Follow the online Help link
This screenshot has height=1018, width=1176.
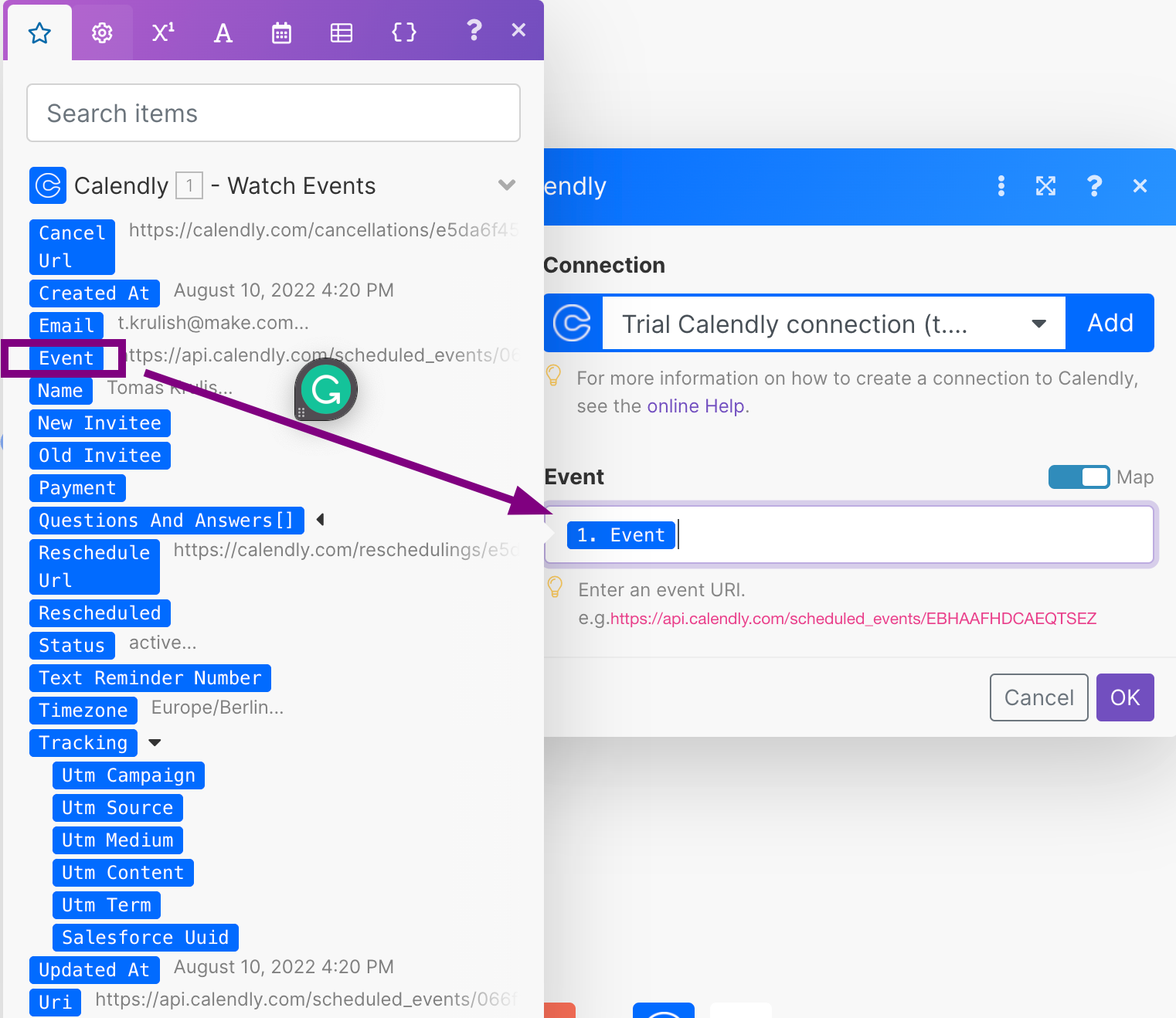point(696,406)
